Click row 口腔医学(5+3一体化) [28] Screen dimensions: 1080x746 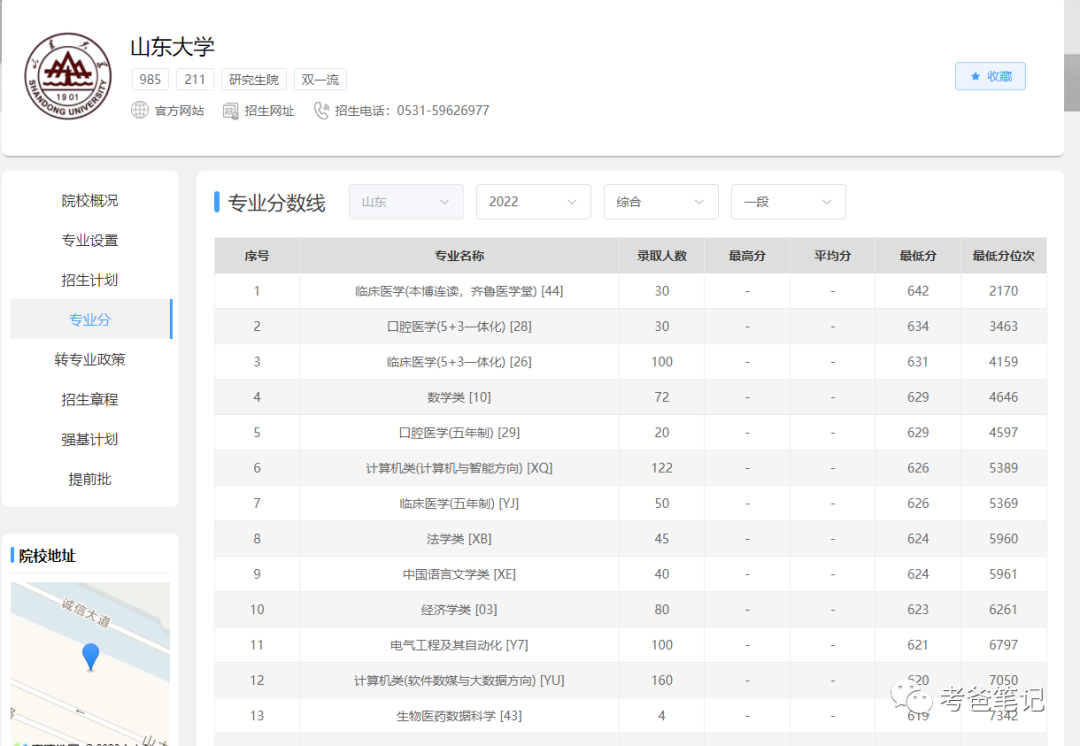[x=630, y=327]
